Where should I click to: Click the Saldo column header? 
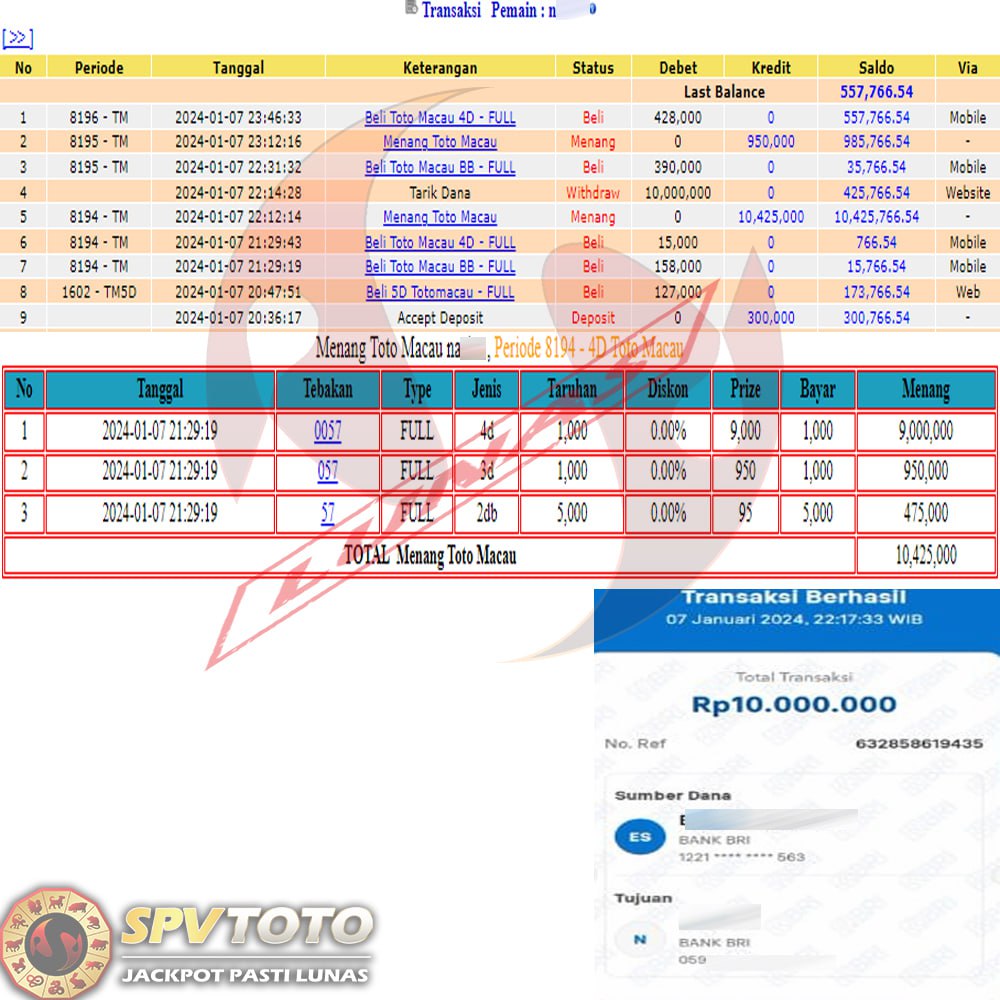coord(875,68)
